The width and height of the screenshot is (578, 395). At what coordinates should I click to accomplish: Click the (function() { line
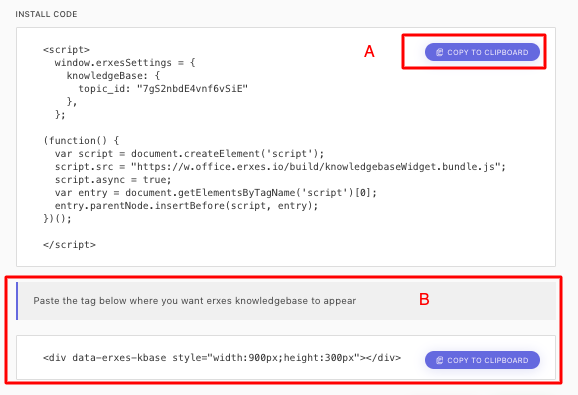(x=81, y=140)
